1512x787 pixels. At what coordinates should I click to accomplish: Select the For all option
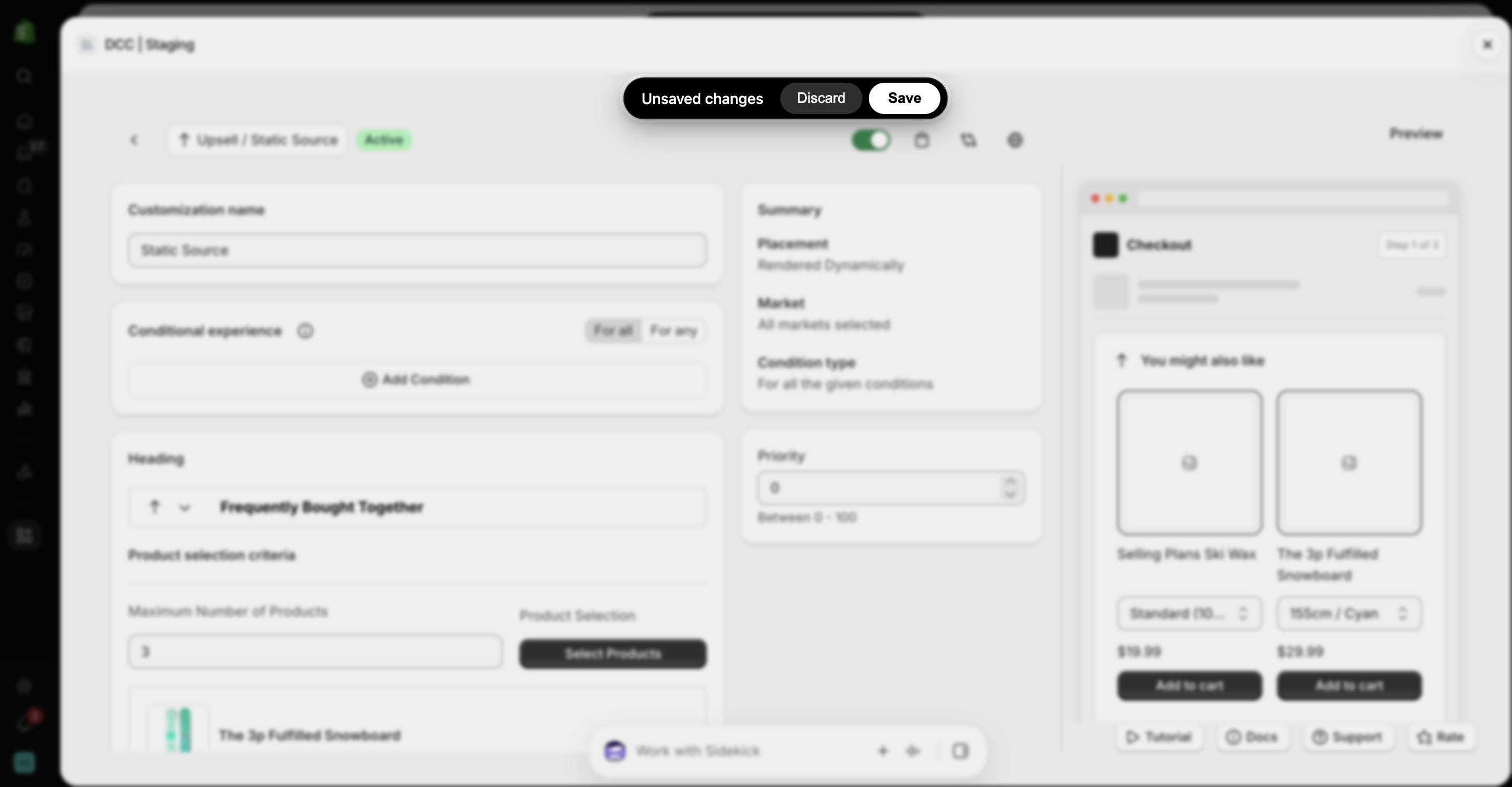tap(613, 331)
